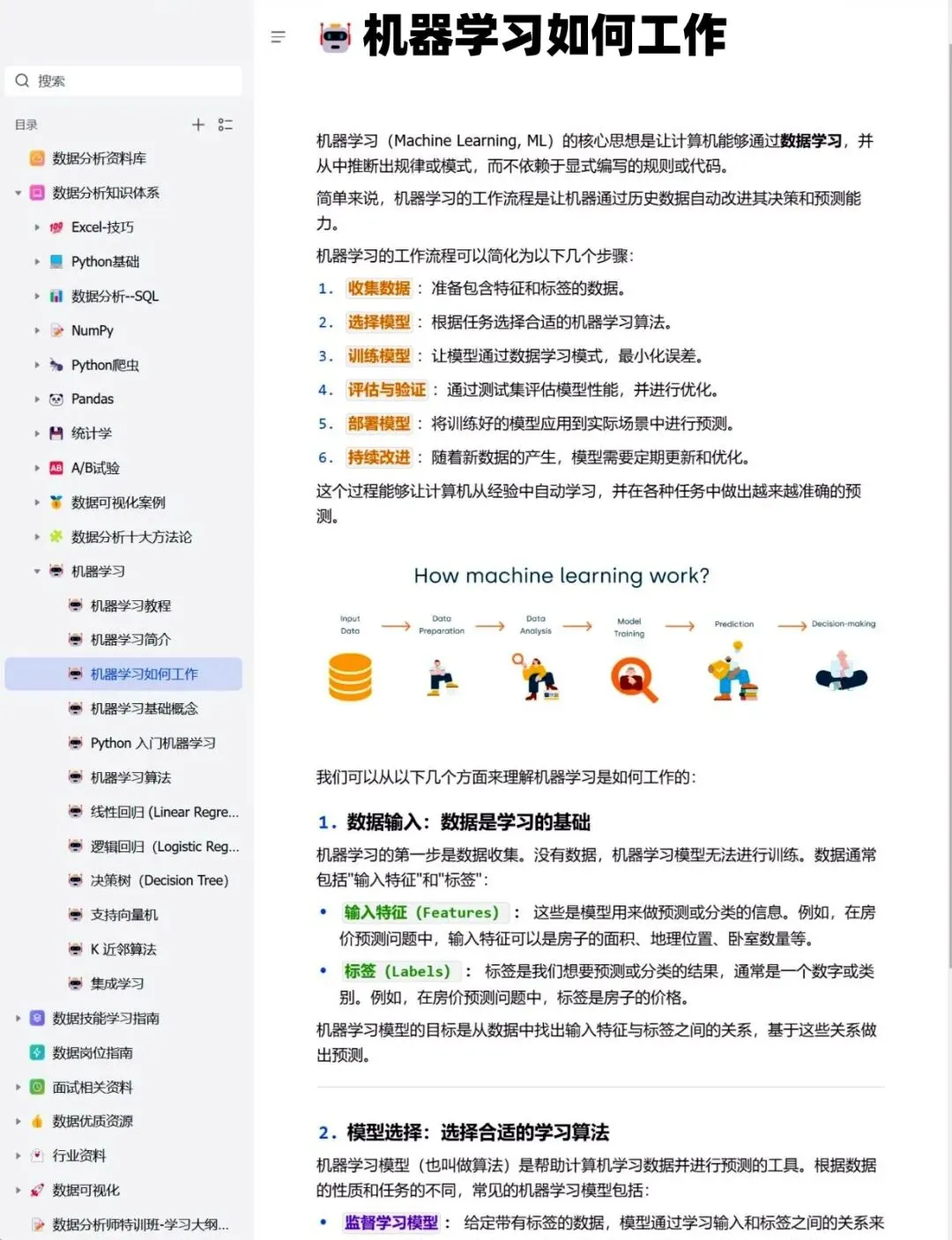Screen dimensions: 952x1240
Task: Click the highlighted text 收集数据
Action: point(379,288)
